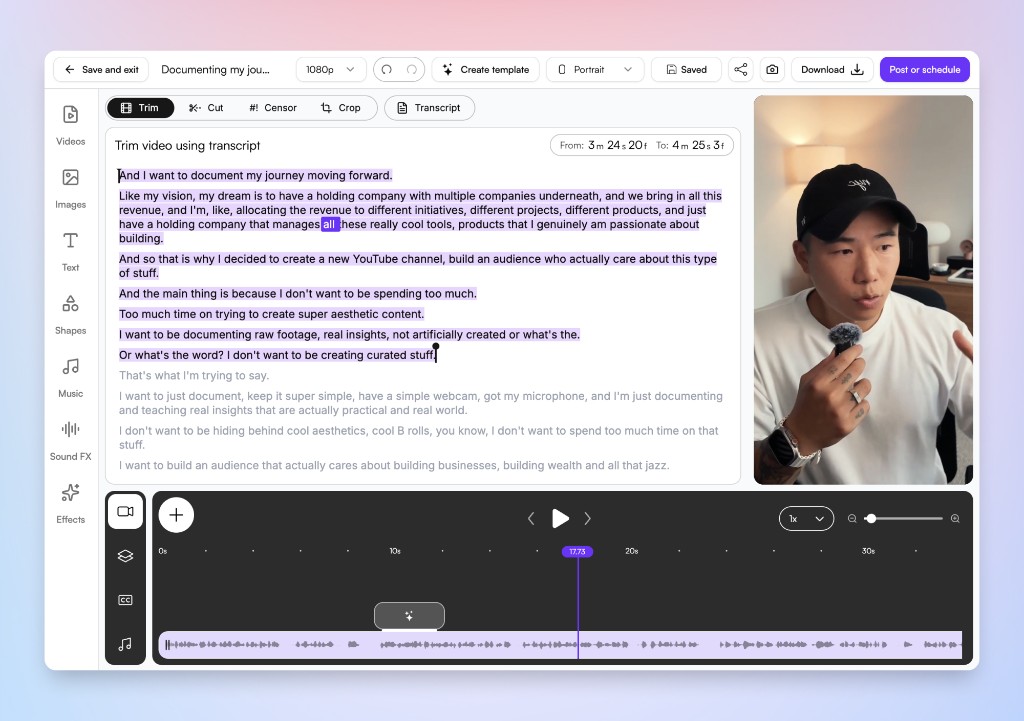Toggle the Crop editing mode
Image resolution: width=1024 pixels, height=721 pixels.
coord(342,107)
